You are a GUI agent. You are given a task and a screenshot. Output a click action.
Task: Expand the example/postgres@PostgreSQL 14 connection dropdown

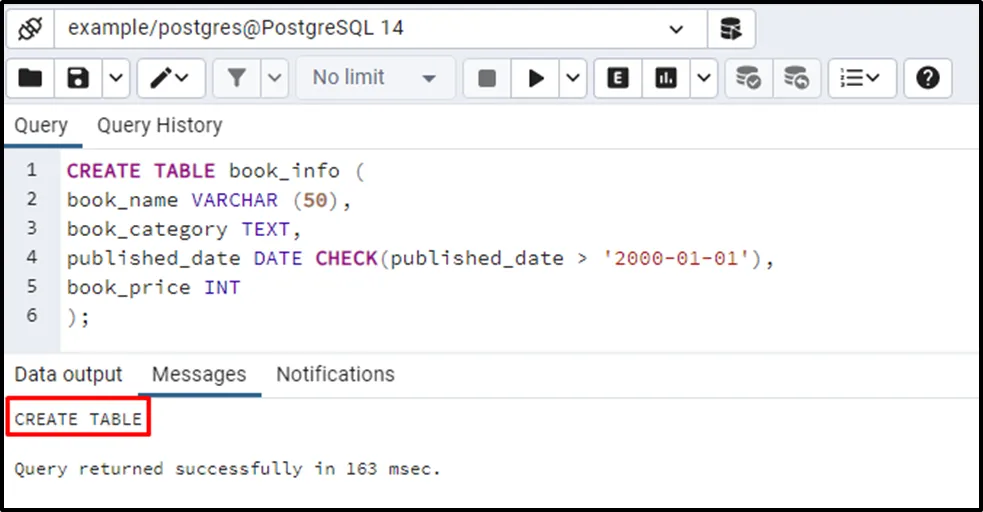pyautogui.click(x=677, y=28)
